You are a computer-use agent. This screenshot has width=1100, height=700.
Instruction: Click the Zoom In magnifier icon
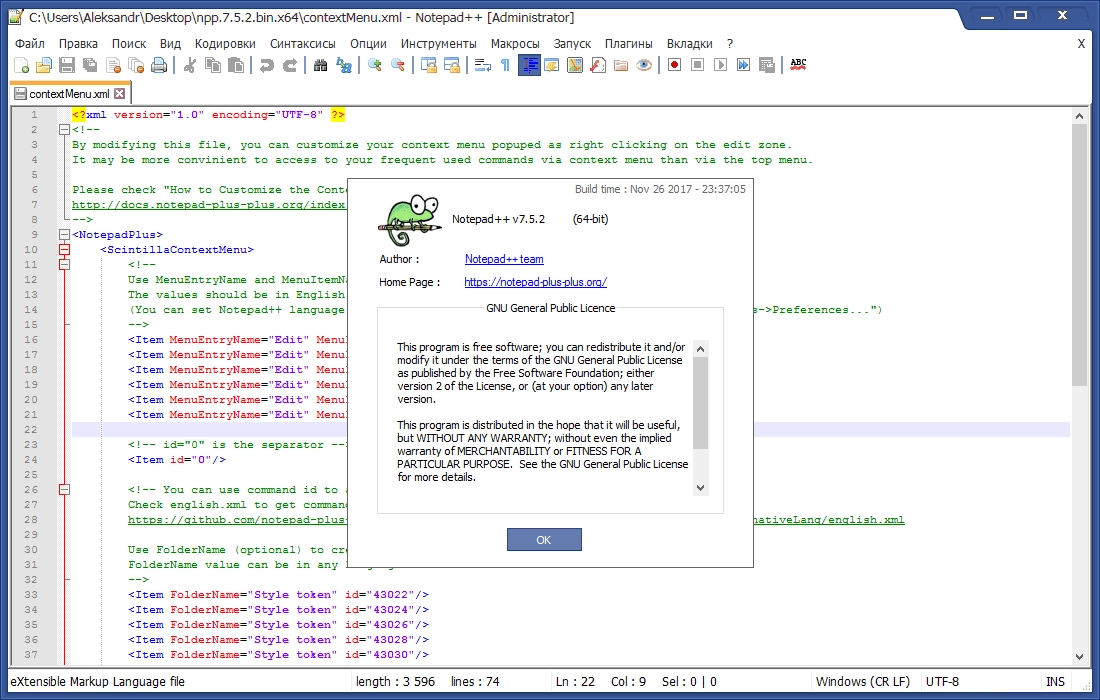click(375, 65)
